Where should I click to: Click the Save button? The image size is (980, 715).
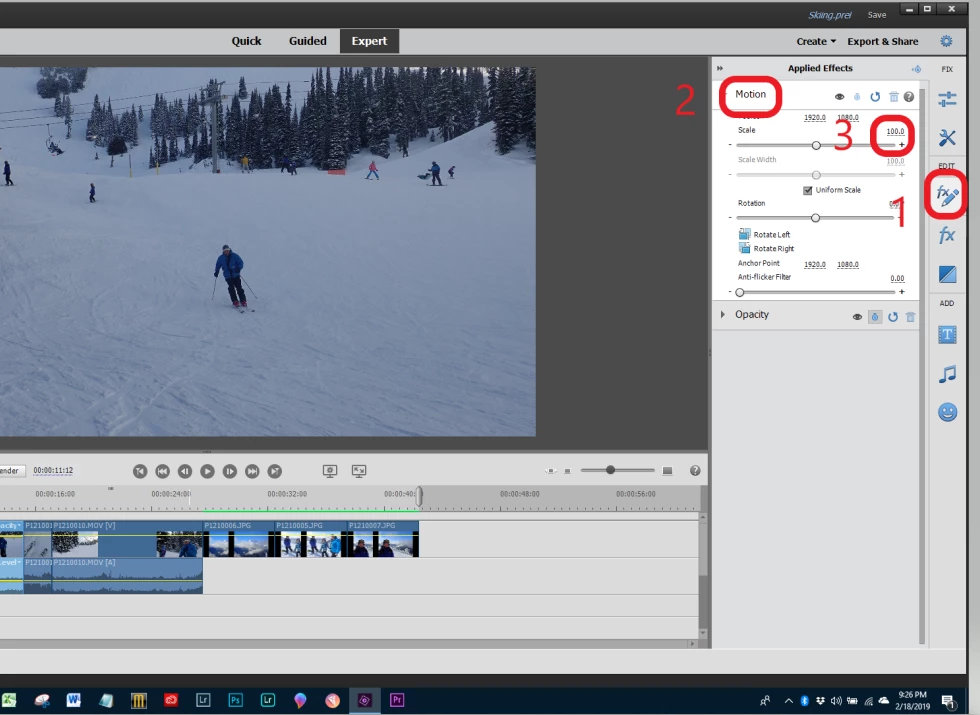pyautogui.click(x=876, y=15)
